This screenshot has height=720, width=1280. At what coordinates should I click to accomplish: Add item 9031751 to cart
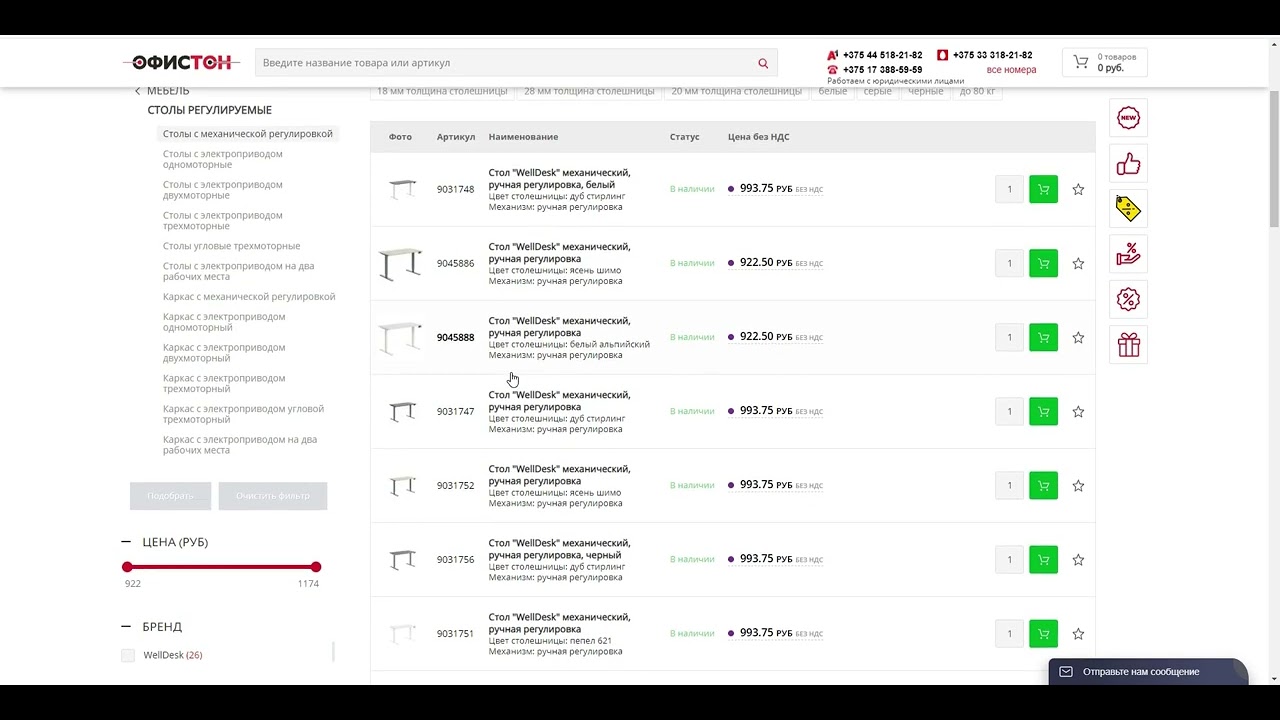[x=1043, y=633]
